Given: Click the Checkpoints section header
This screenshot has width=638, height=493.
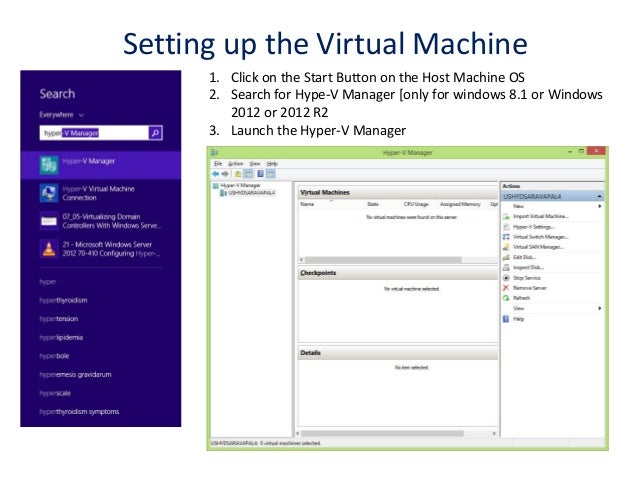Looking at the screenshot, I should click(x=398, y=273).
